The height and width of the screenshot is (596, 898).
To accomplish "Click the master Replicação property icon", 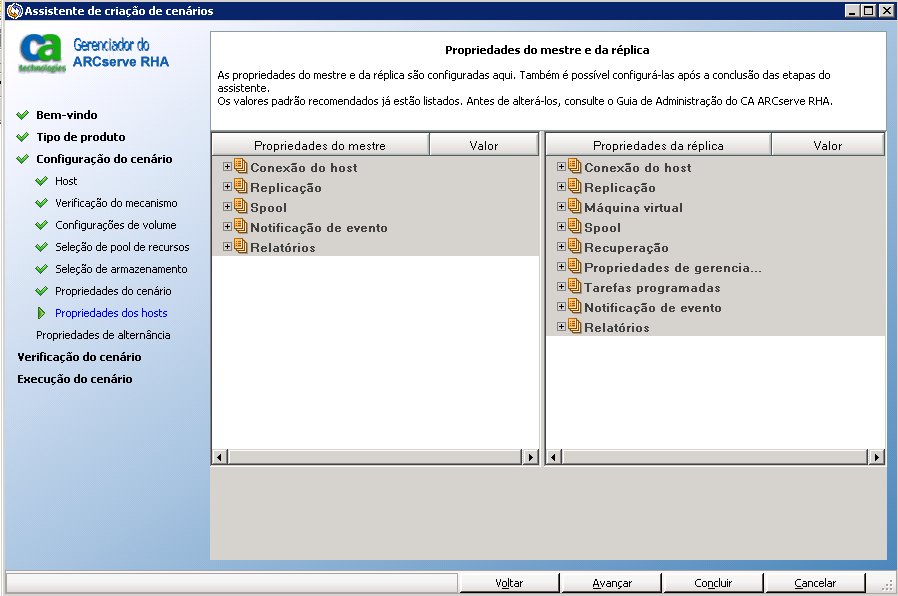I will [240, 187].
